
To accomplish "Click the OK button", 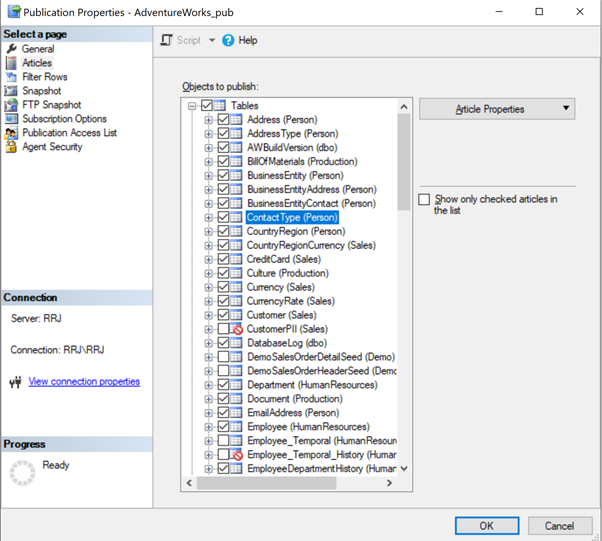I will 487,526.
